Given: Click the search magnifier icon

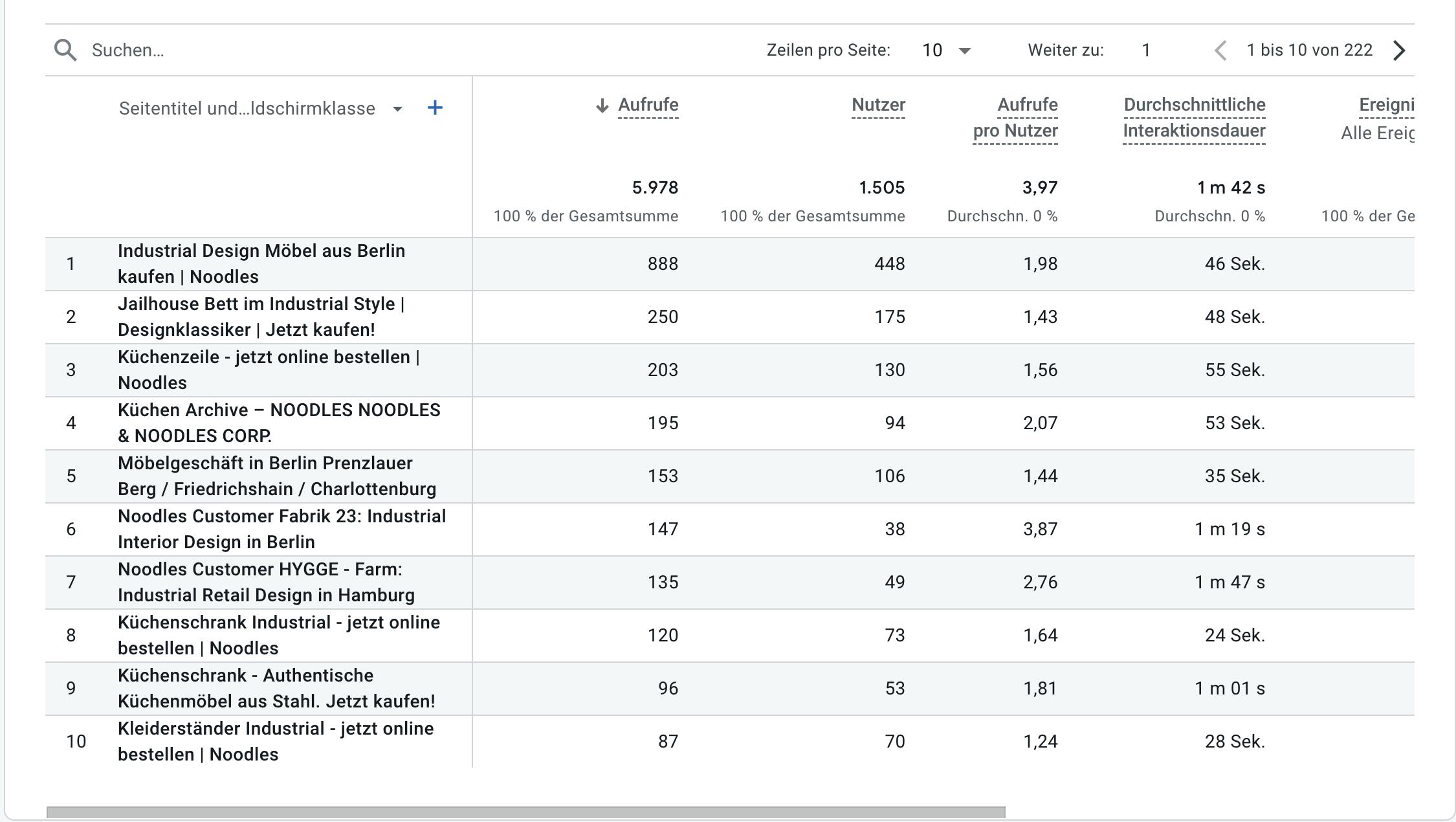Looking at the screenshot, I should [65, 50].
